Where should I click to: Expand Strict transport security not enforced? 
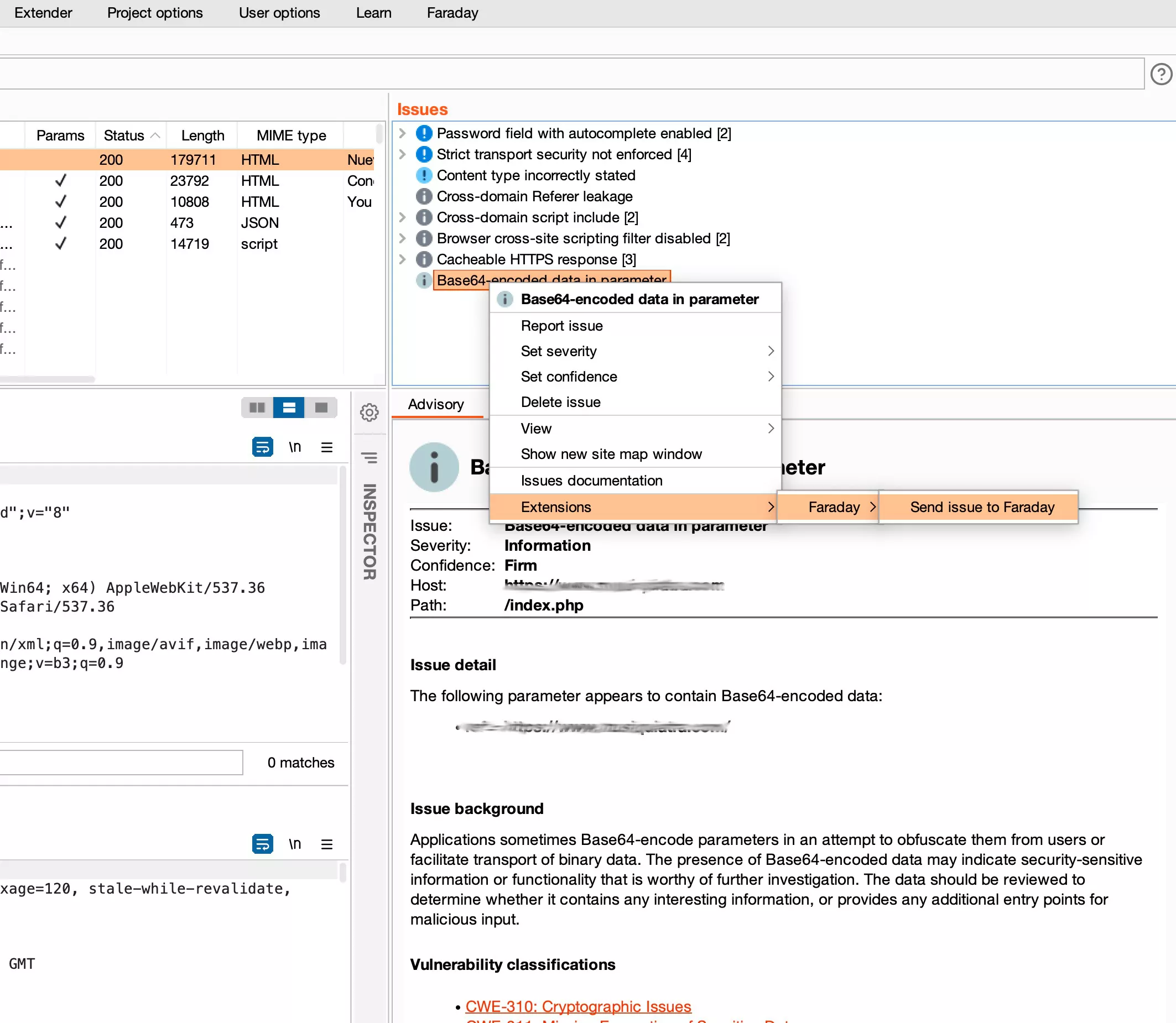[x=402, y=155]
